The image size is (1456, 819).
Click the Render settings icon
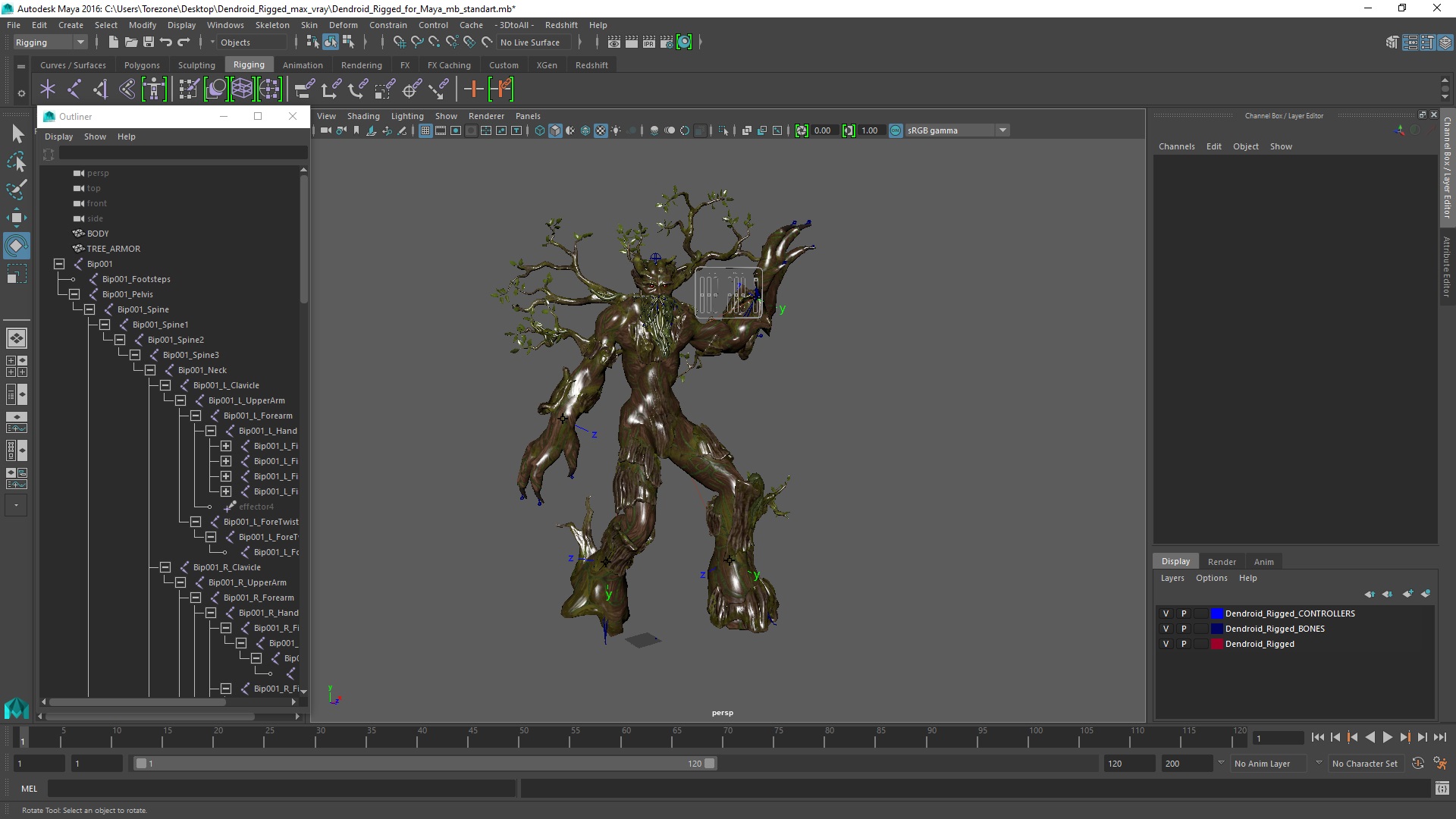tap(666, 42)
